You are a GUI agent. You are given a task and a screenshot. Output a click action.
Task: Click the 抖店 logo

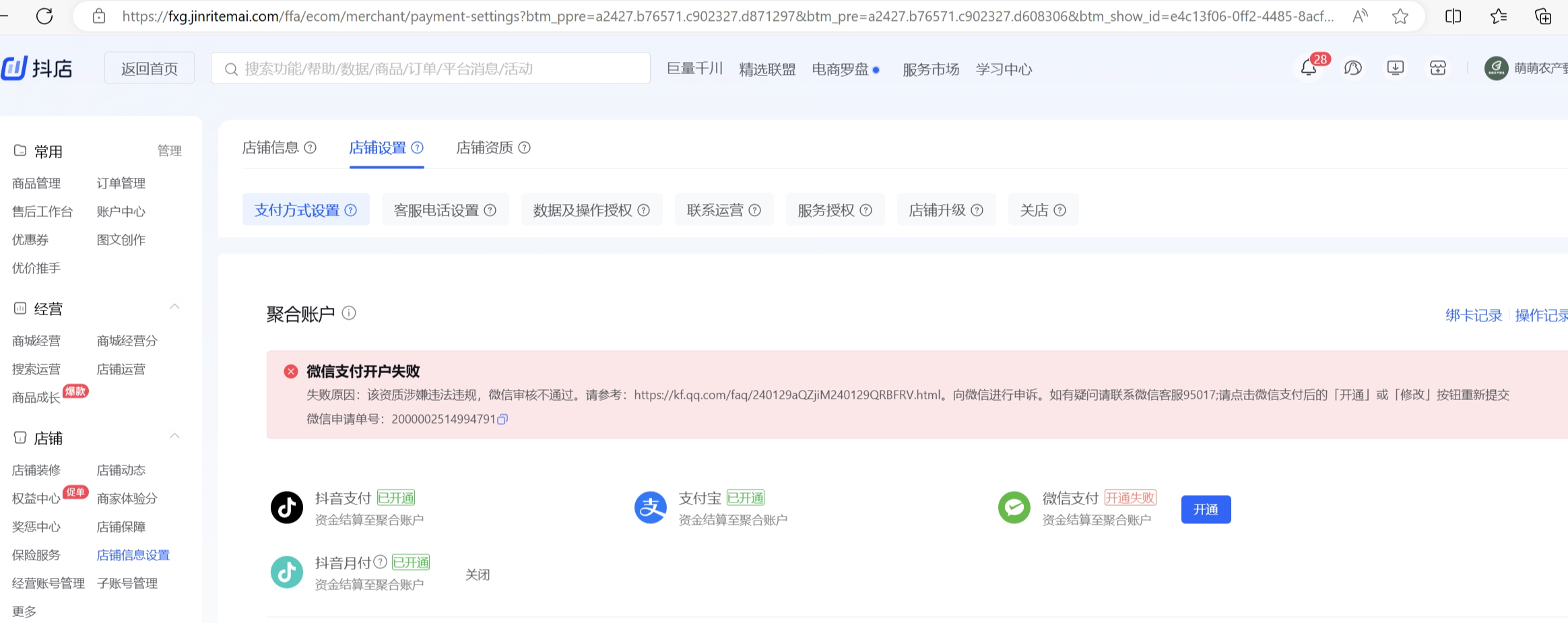pyautogui.click(x=37, y=68)
